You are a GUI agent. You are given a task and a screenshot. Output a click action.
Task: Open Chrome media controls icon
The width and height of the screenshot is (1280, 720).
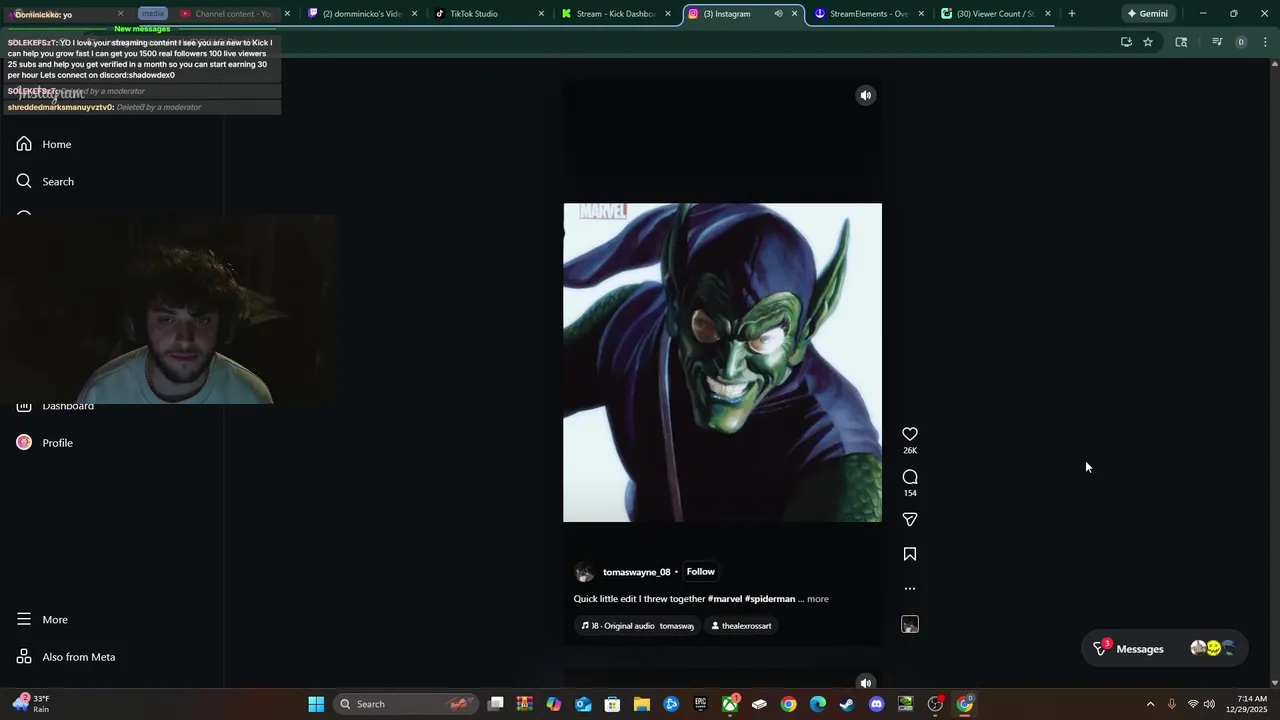[x=1217, y=42]
